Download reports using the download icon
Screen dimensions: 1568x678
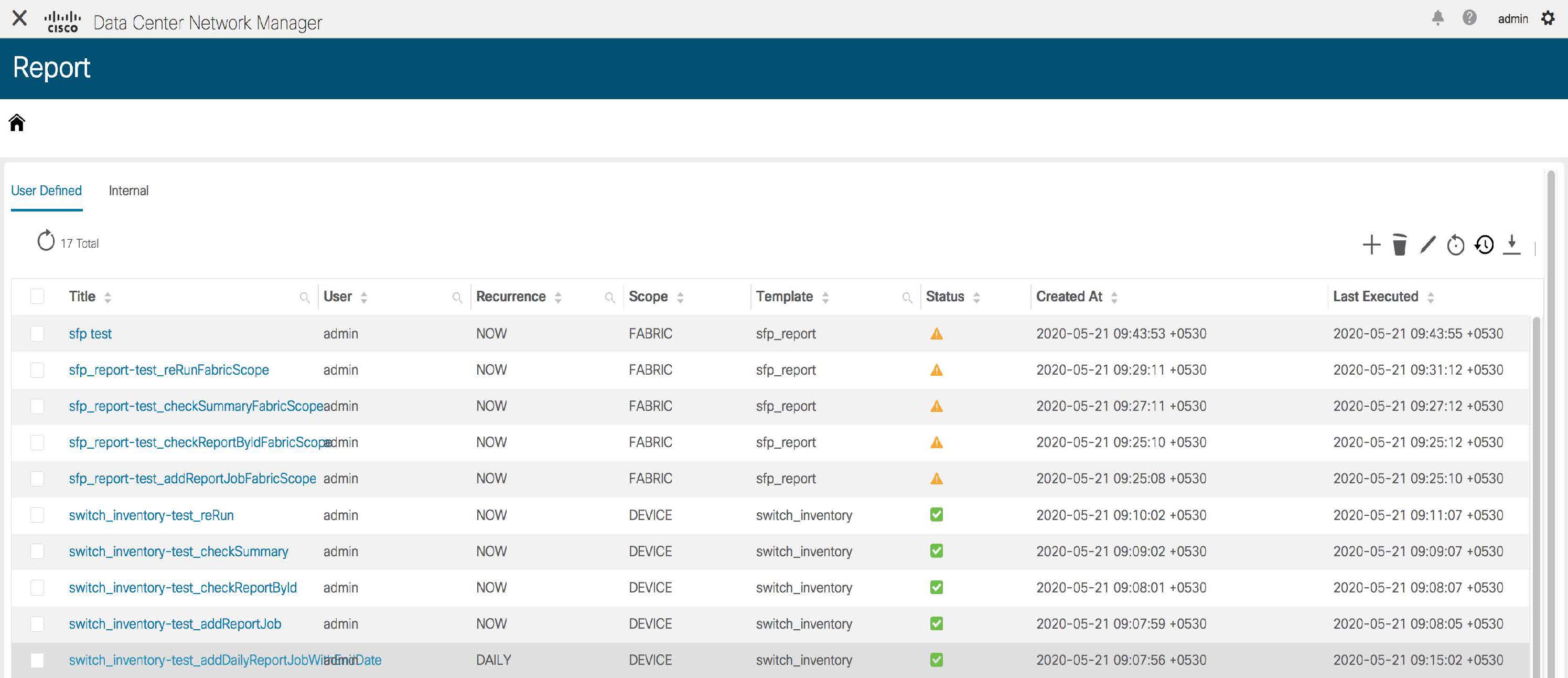point(1512,246)
